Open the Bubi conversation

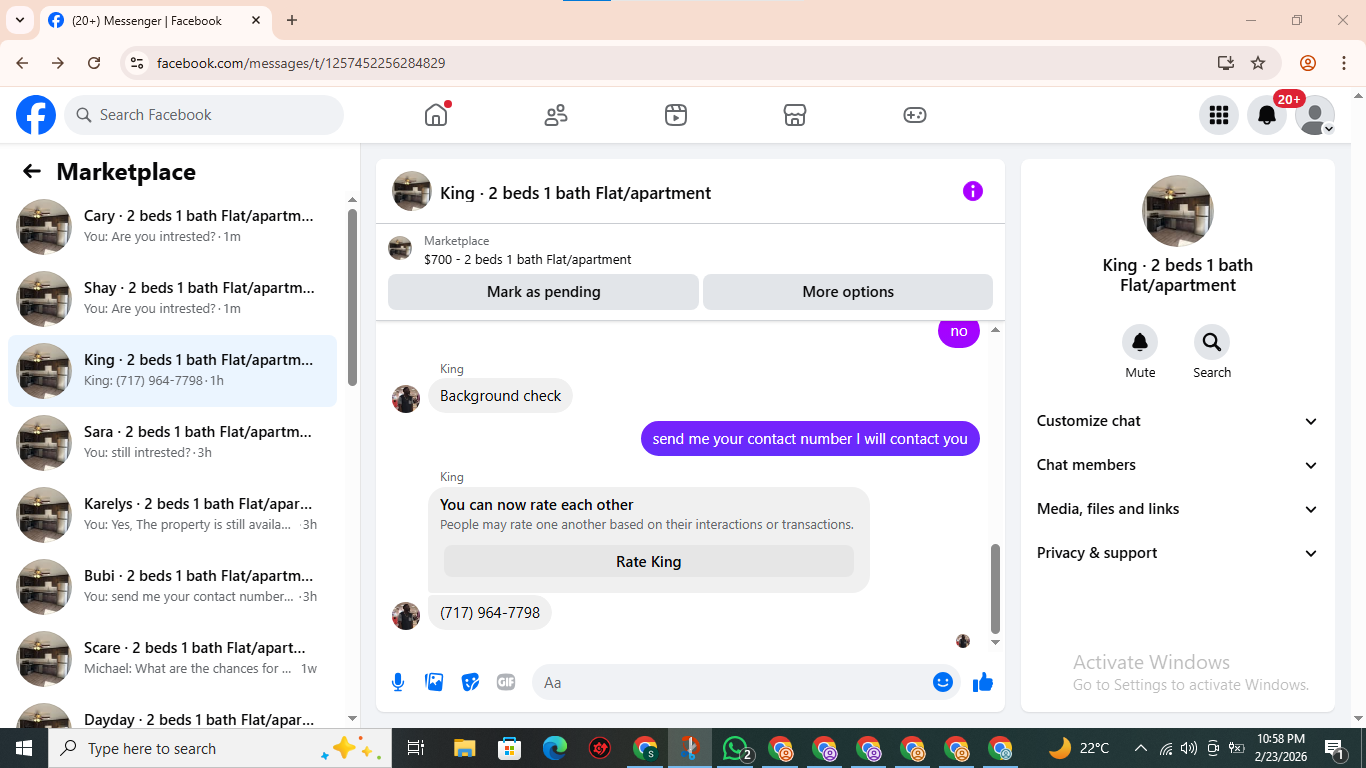172,587
